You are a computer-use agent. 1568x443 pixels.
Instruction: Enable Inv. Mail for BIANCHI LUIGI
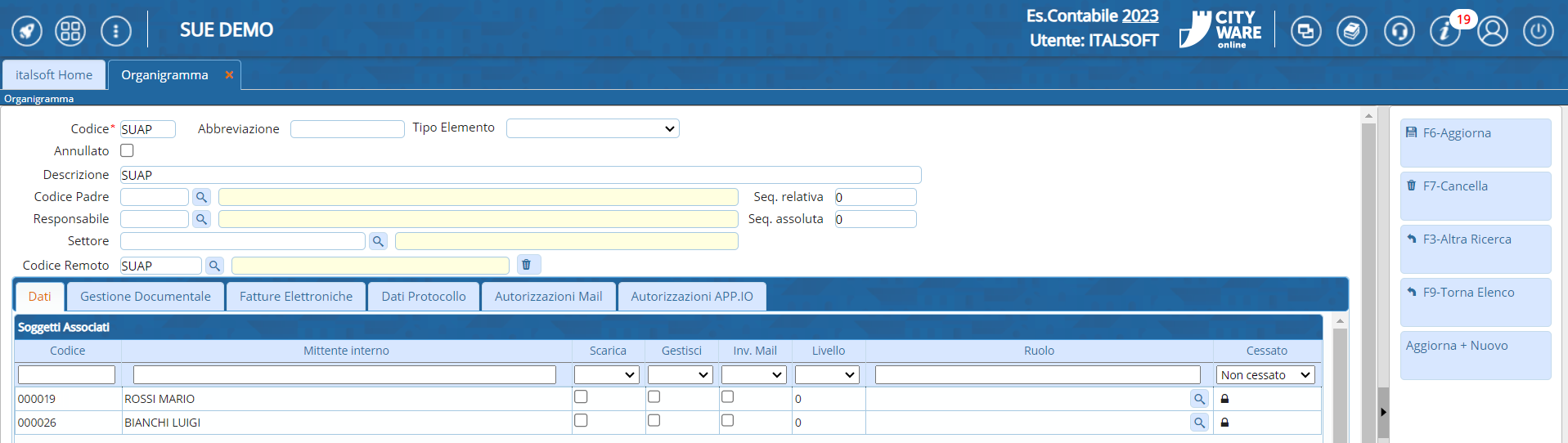727,420
